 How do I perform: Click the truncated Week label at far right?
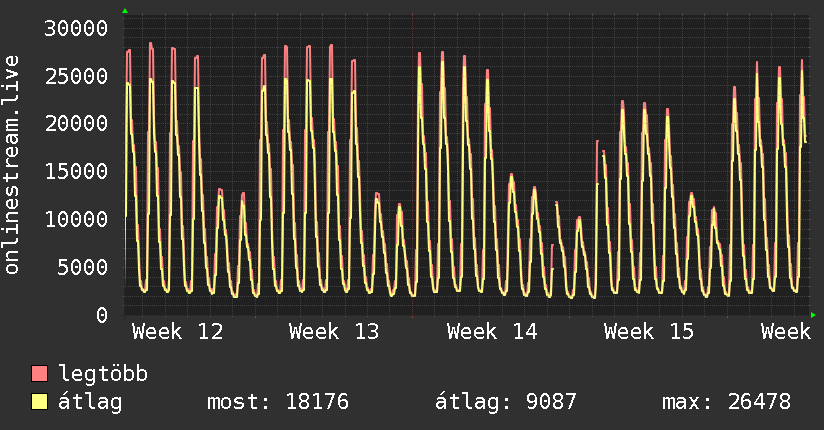(785, 331)
